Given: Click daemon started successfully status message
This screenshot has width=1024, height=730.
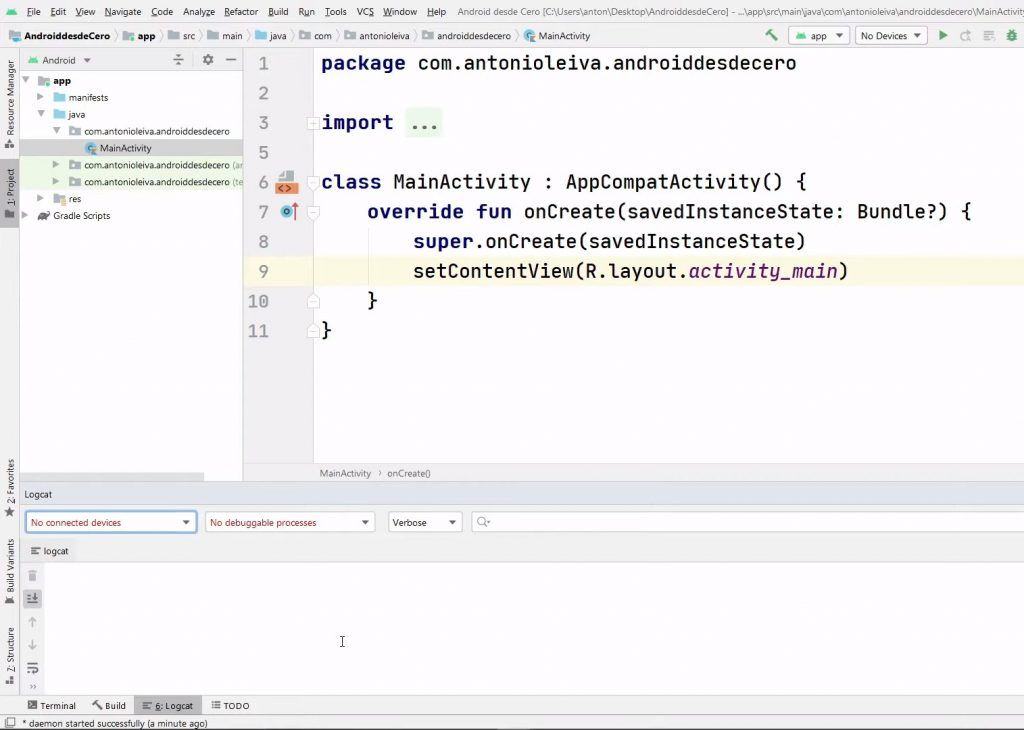Looking at the screenshot, I should click(115, 723).
